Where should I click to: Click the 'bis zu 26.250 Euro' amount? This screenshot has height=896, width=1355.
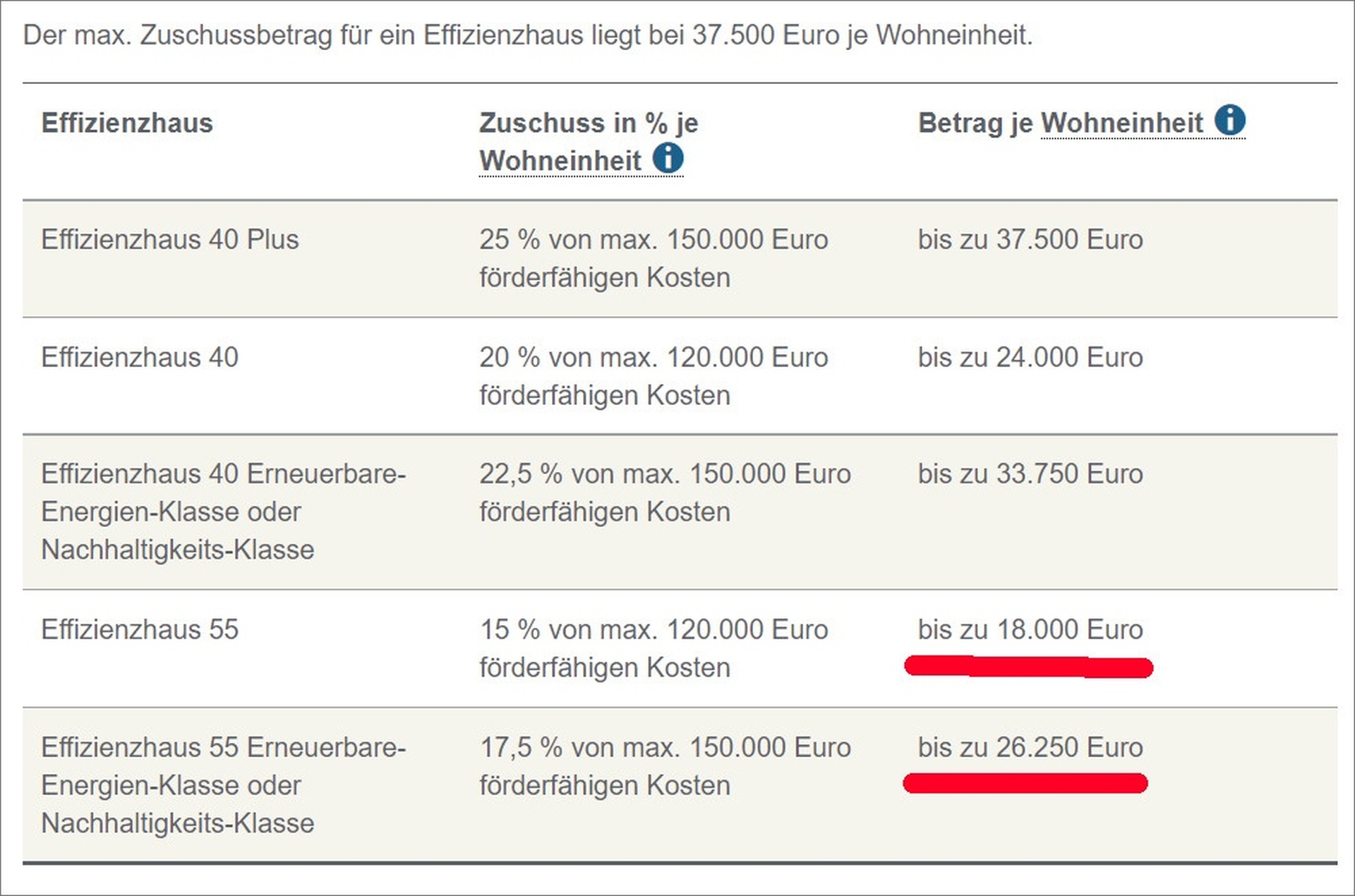coord(1030,747)
